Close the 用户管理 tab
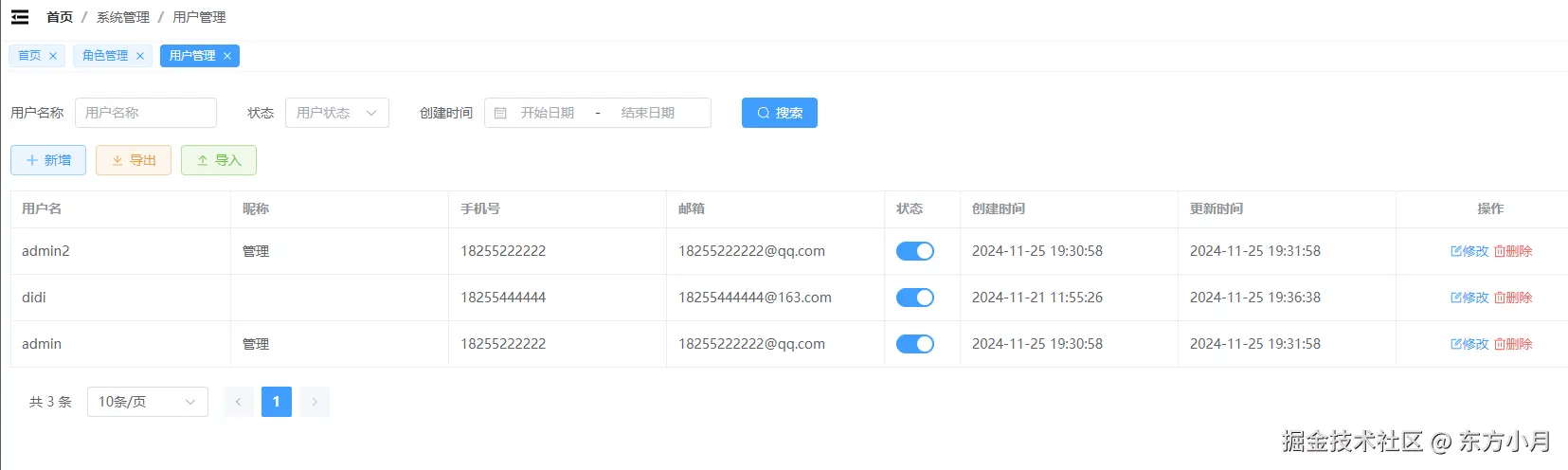 [x=227, y=56]
